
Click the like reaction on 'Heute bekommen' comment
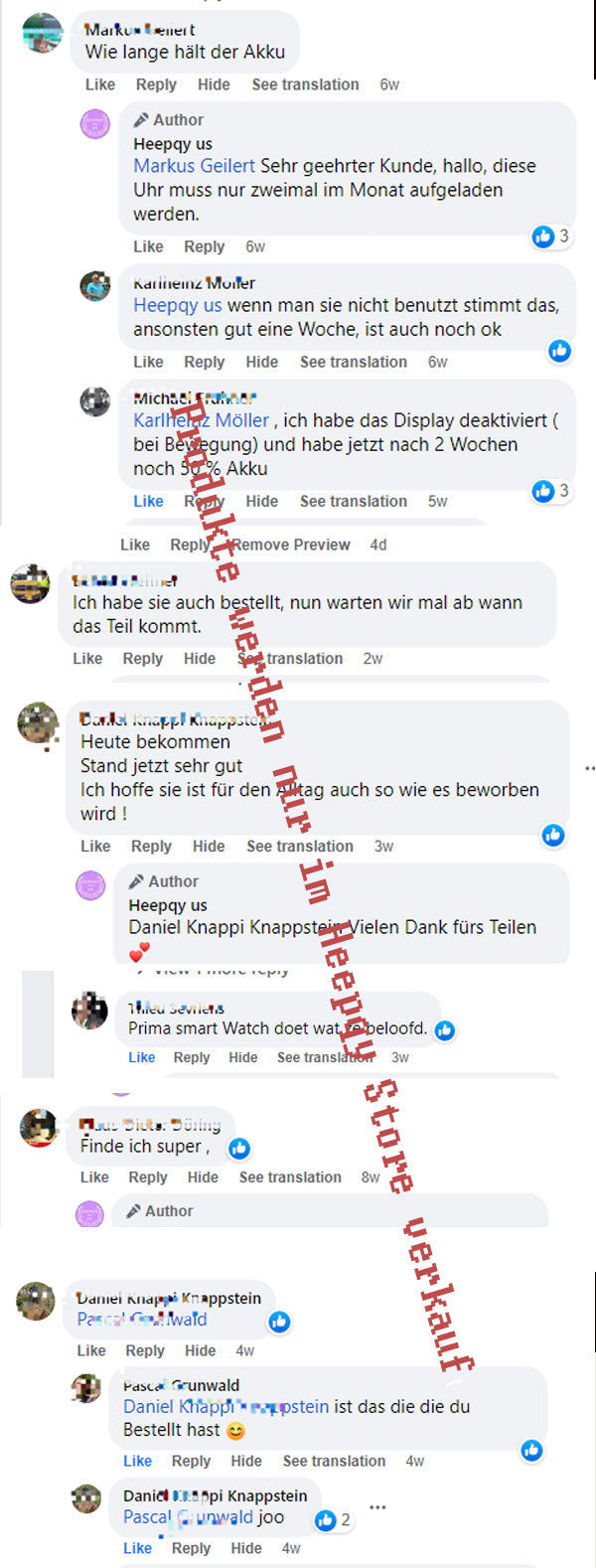click(553, 836)
